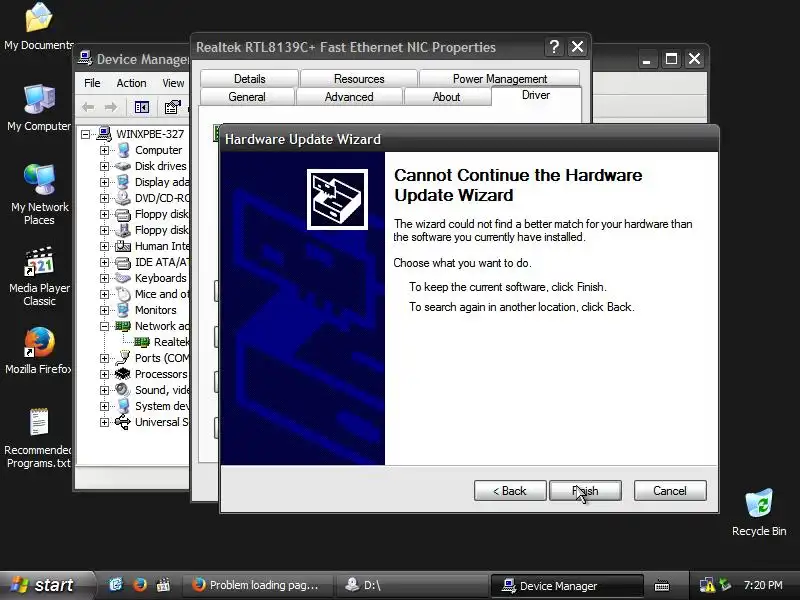The image size is (800, 600).
Task: Cancel the Hardware Update Wizard
Action: (670, 491)
